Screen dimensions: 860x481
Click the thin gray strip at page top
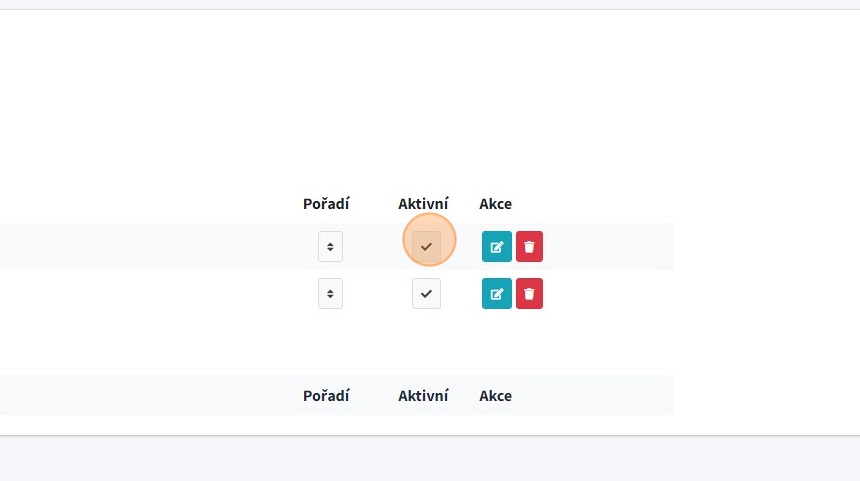pyautogui.click(x=430, y=4)
